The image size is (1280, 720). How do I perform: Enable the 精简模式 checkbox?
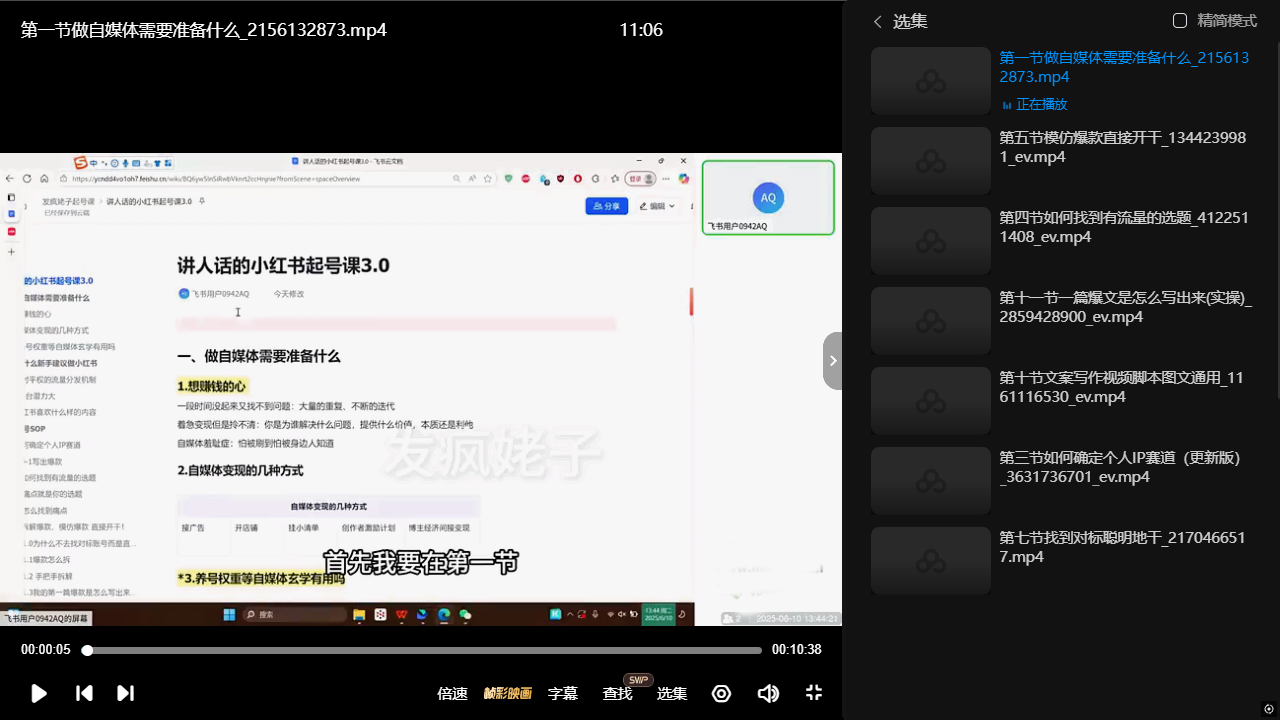pyautogui.click(x=1180, y=21)
